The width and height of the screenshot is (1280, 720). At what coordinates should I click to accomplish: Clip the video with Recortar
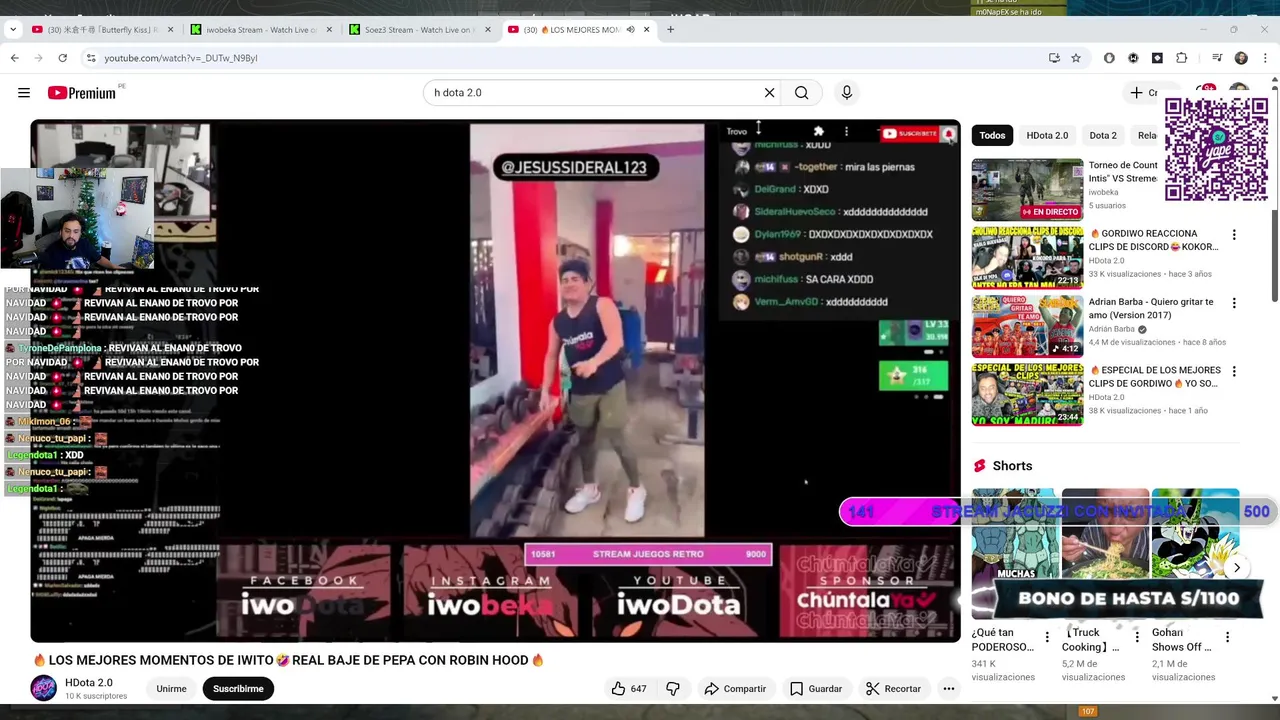point(894,689)
